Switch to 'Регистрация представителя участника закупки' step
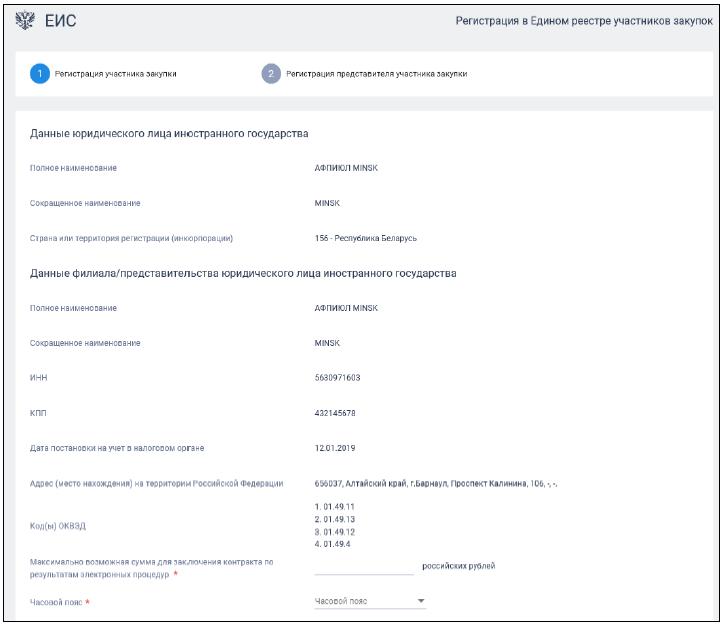The image size is (724, 629). [376, 73]
